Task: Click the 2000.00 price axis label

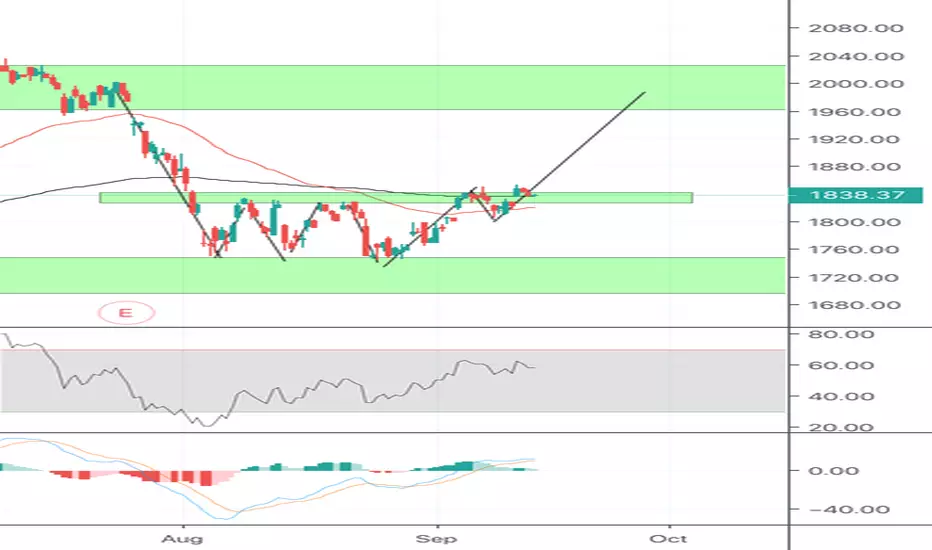Action: pos(856,84)
